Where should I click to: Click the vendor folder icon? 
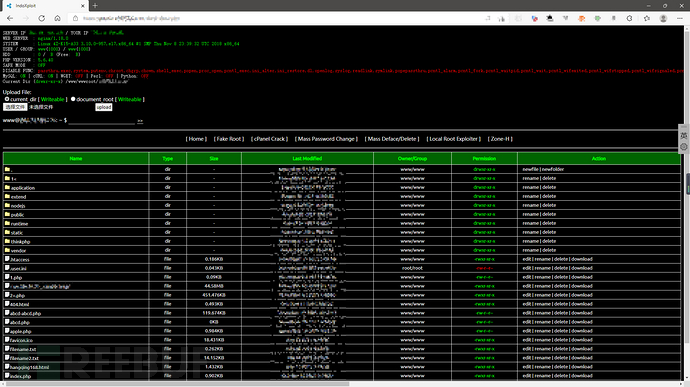(x=7, y=250)
